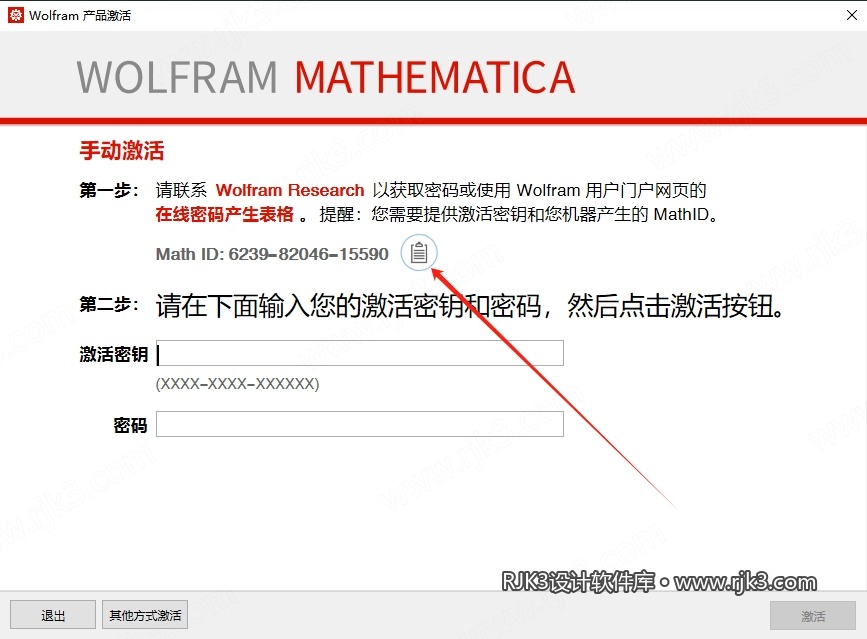Click the 密码 field label
Viewport: 867px width, 639px height.
(130, 425)
